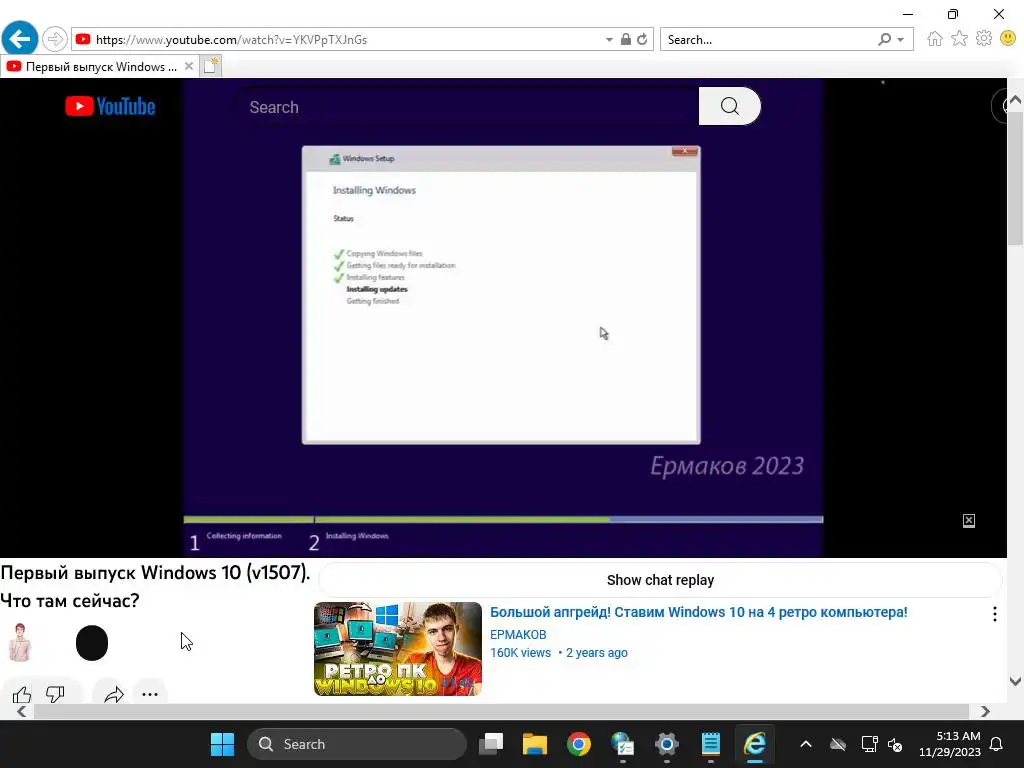
Task: Click the YouTube search magnifier button
Action: click(729, 106)
